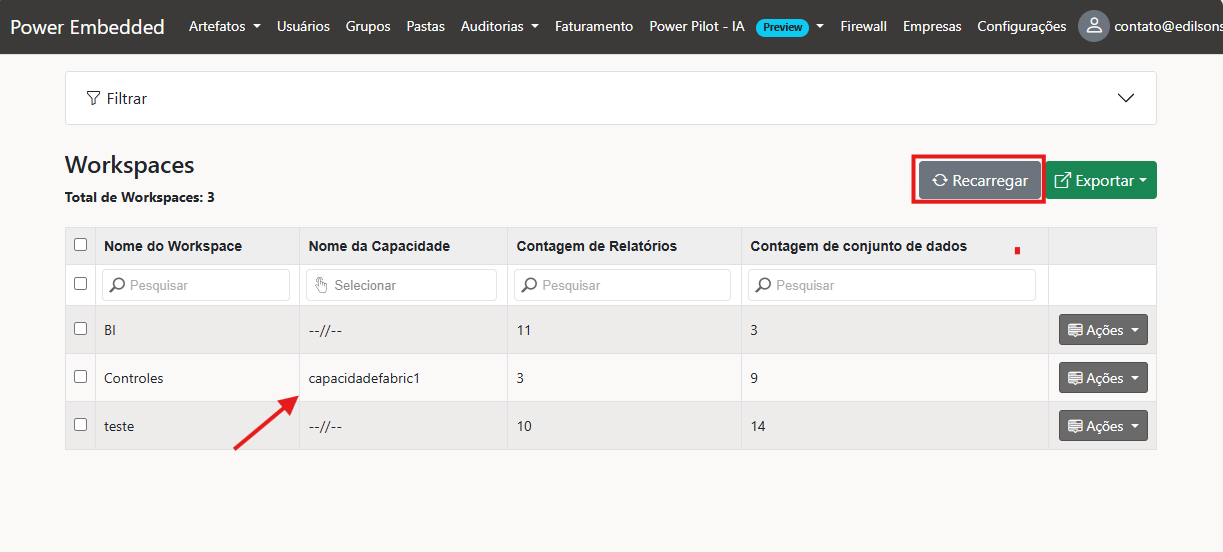Click the user avatar profile icon
Screen dimensions: 1223x552
coord(1094,26)
